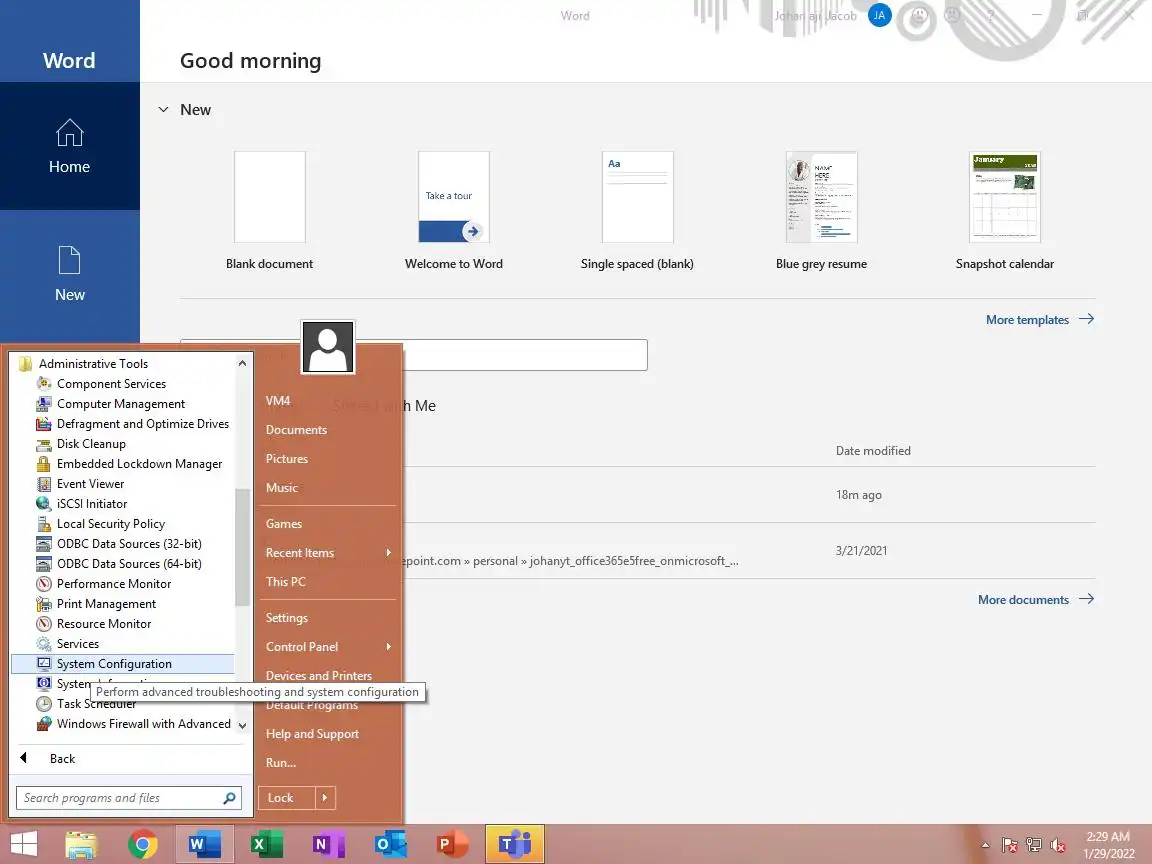Open the Home tab in Word sidebar
Viewport: 1152px width, 864px height.
click(70, 146)
